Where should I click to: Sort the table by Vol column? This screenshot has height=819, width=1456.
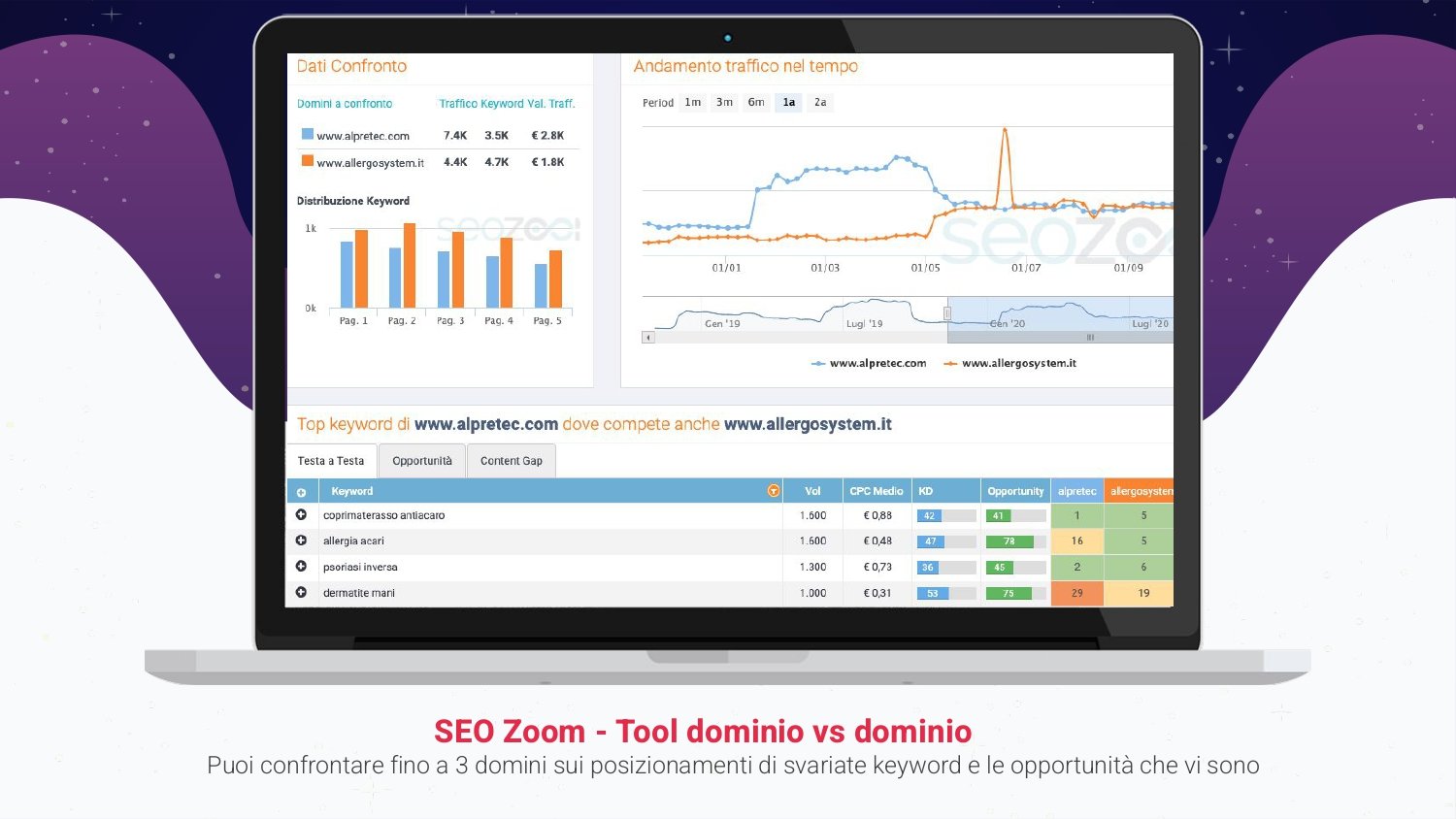pyautogui.click(x=812, y=491)
